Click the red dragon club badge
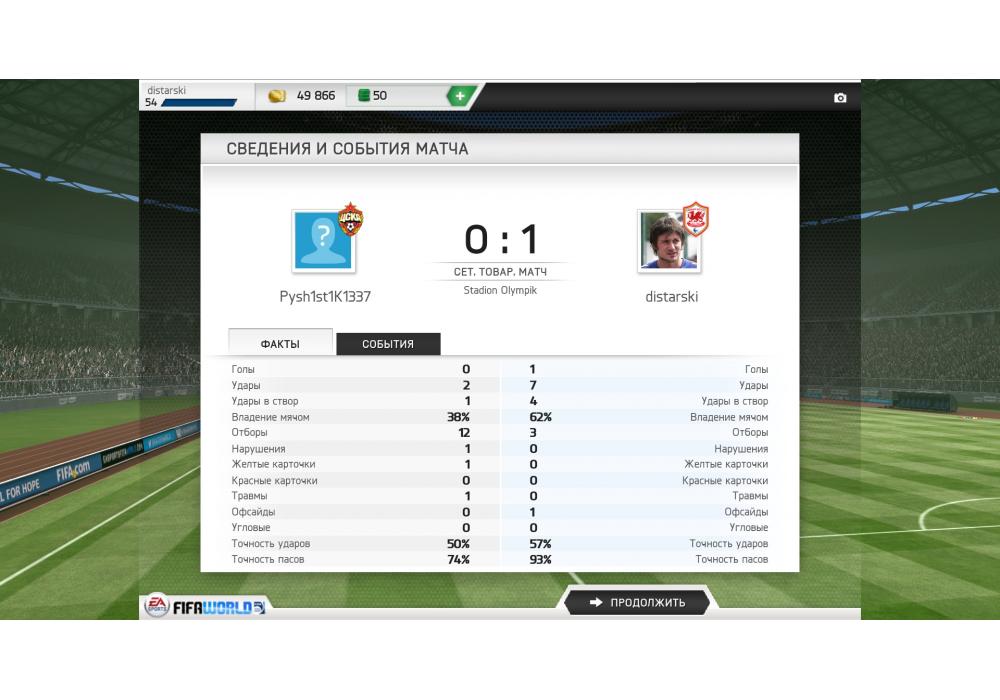 coord(696,219)
